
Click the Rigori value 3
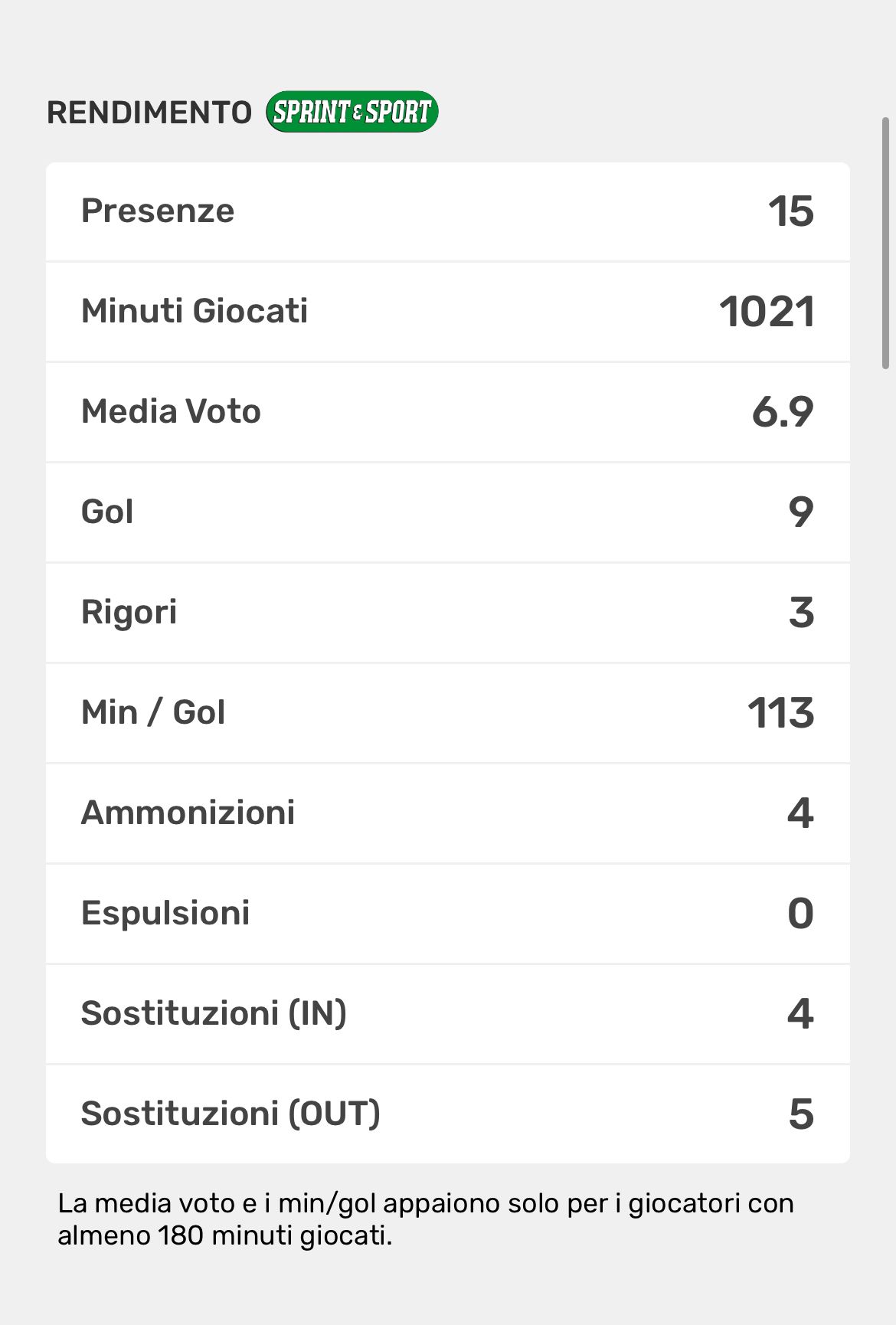tap(801, 613)
